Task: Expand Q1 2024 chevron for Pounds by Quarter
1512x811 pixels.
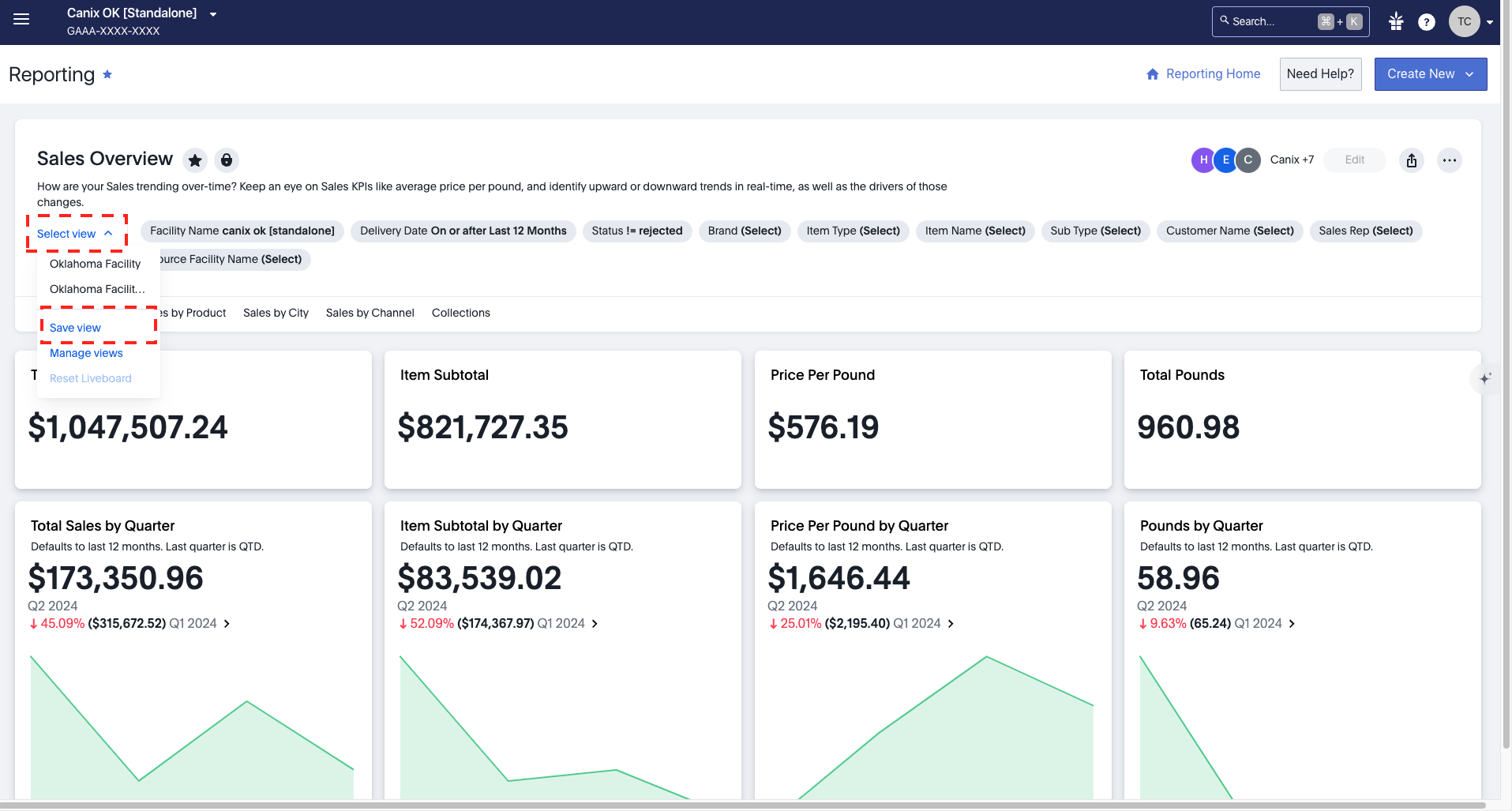Action: click(x=1292, y=624)
